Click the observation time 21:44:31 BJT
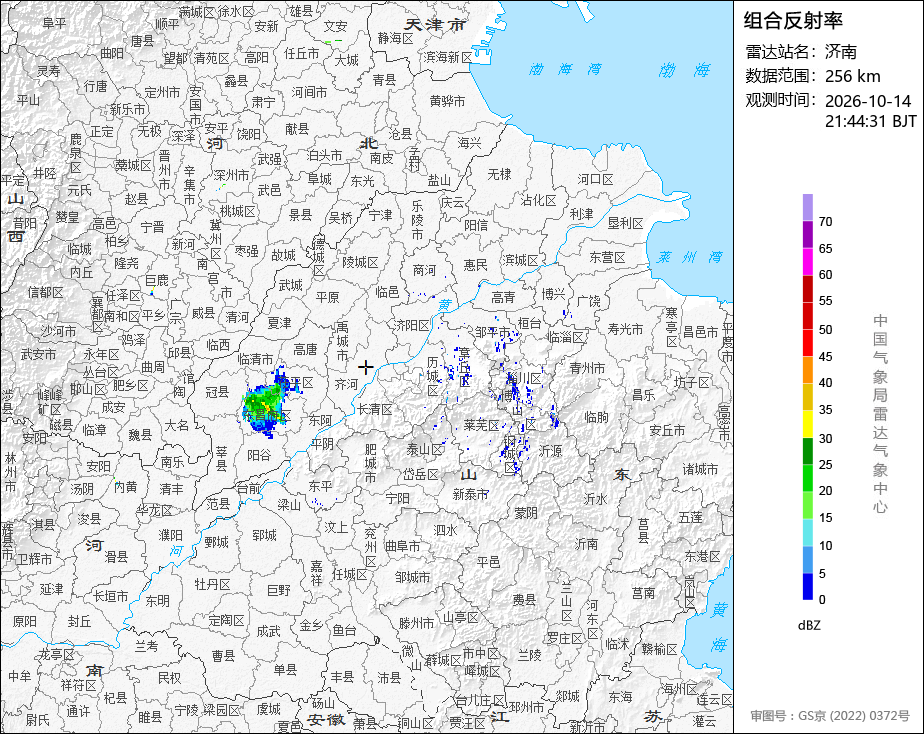This screenshot has width=924, height=734. (870, 121)
